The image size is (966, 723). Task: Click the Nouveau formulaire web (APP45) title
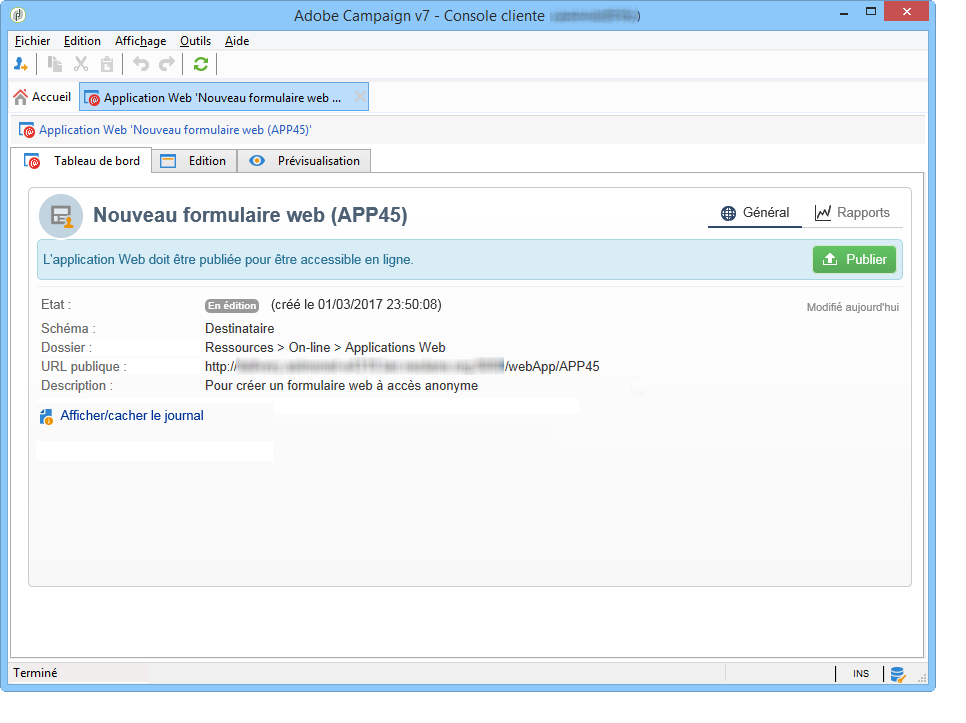250,215
